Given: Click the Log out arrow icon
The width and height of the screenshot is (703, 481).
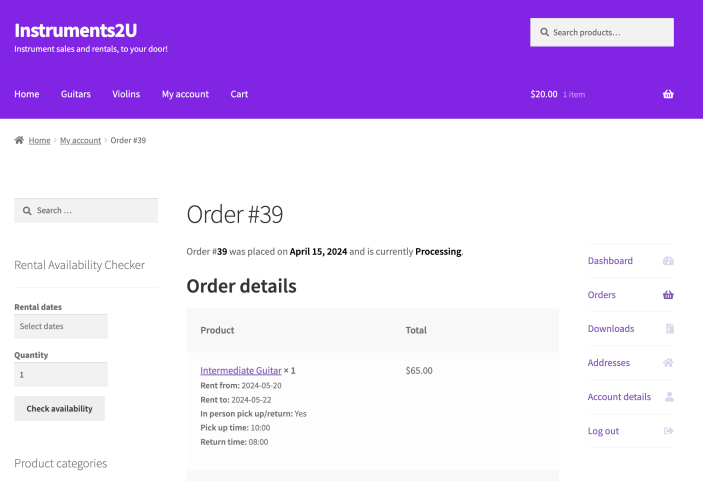Looking at the screenshot, I should [x=668, y=431].
